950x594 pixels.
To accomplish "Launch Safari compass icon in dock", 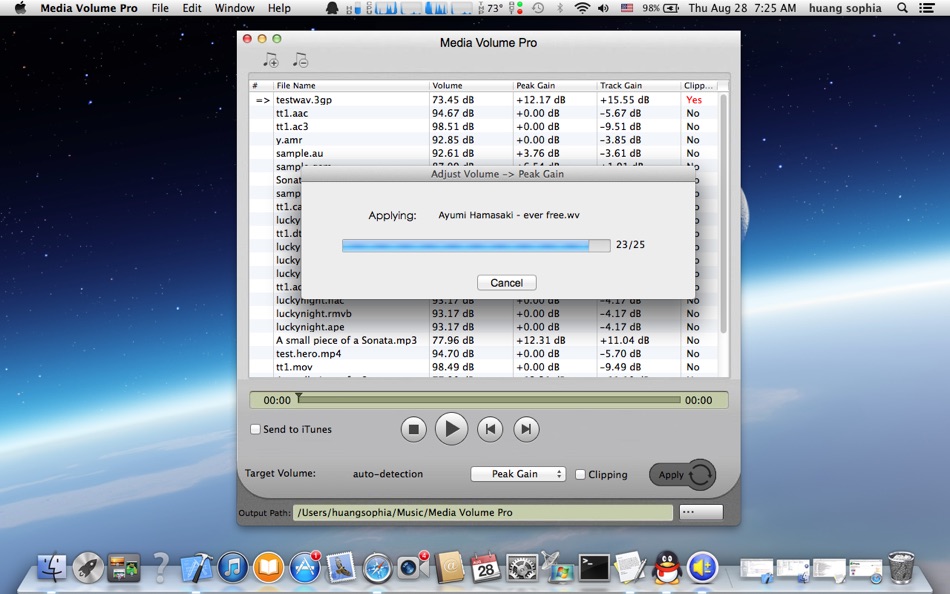I will point(377,567).
